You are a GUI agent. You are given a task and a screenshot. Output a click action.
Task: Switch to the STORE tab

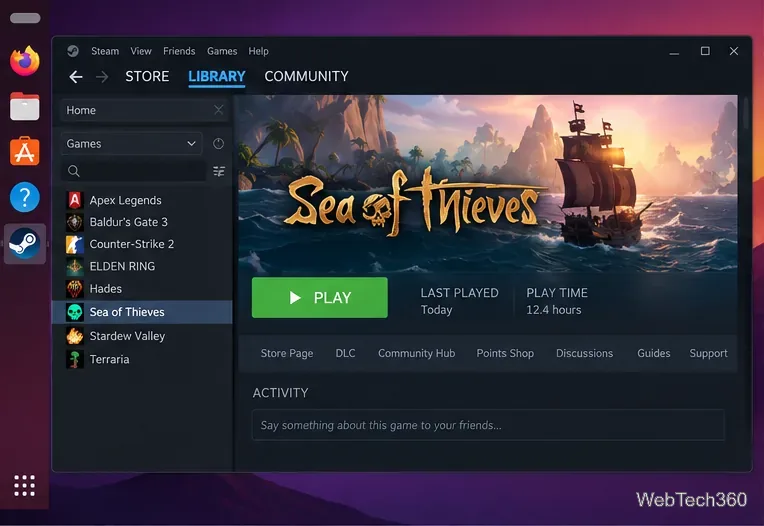pos(147,76)
